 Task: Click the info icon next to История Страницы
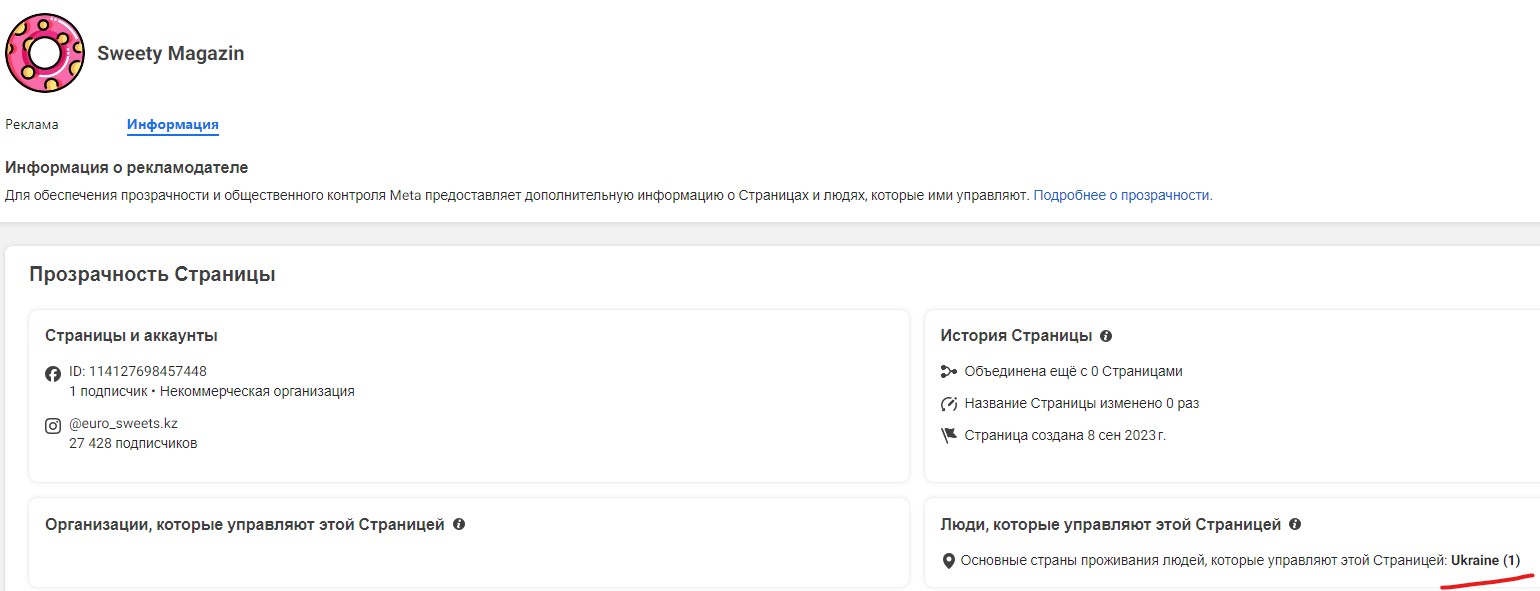coord(1106,336)
